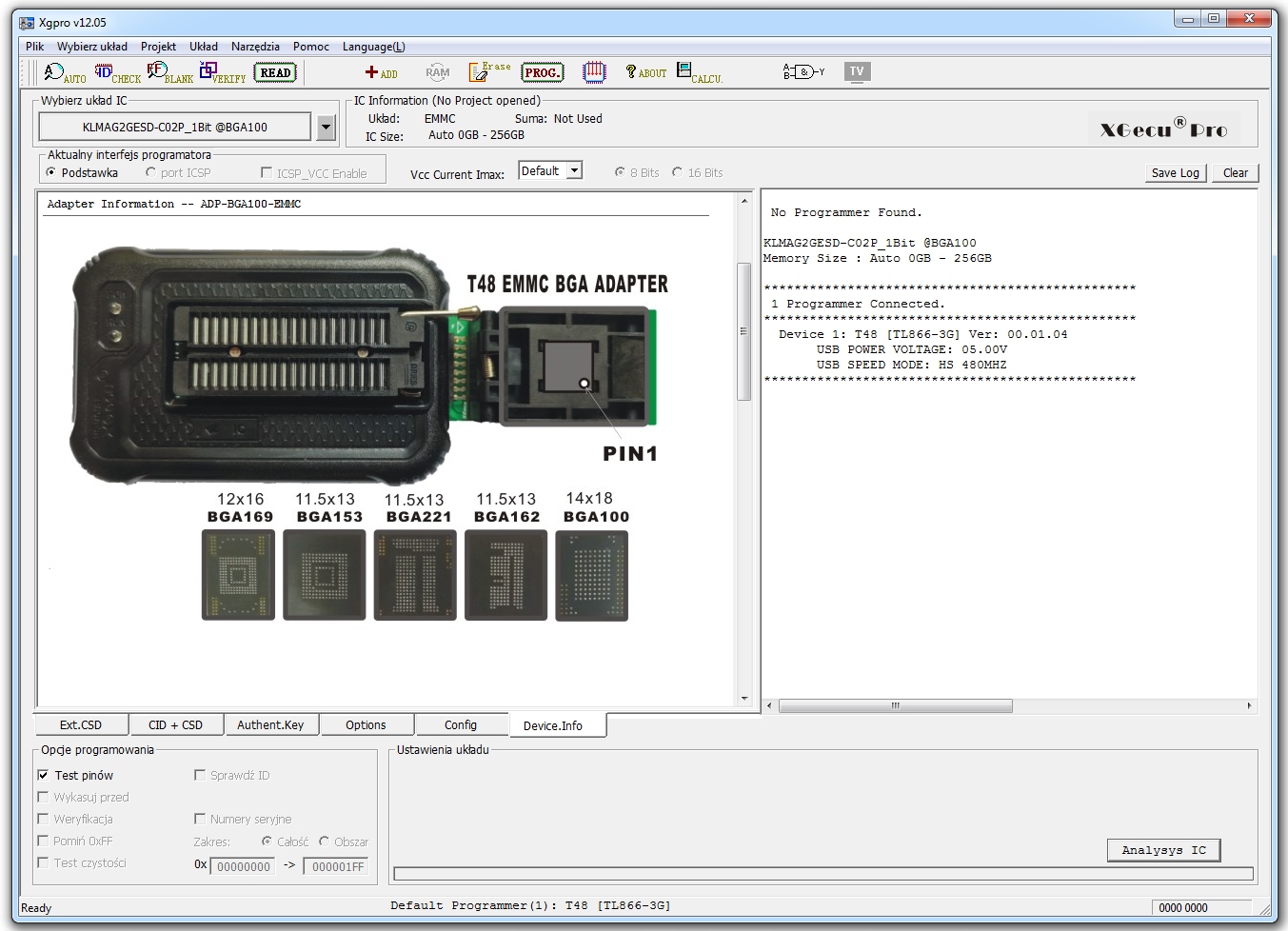
Task: Enable the Wykasuj przed checkbox
Action: (43, 797)
